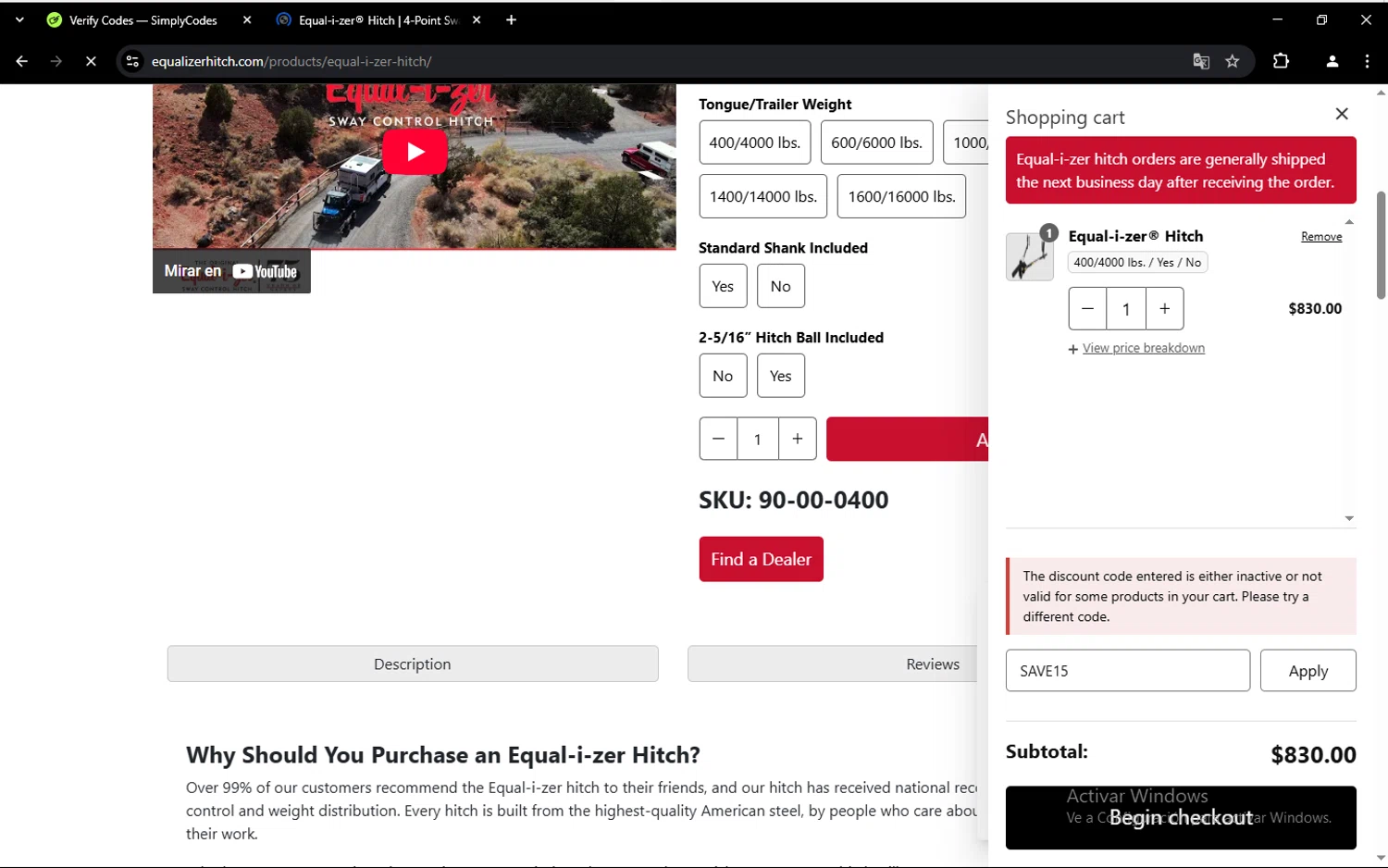Set Standard Shank Included to Yes
This screenshot has width=1388, height=868.
[723, 286]
